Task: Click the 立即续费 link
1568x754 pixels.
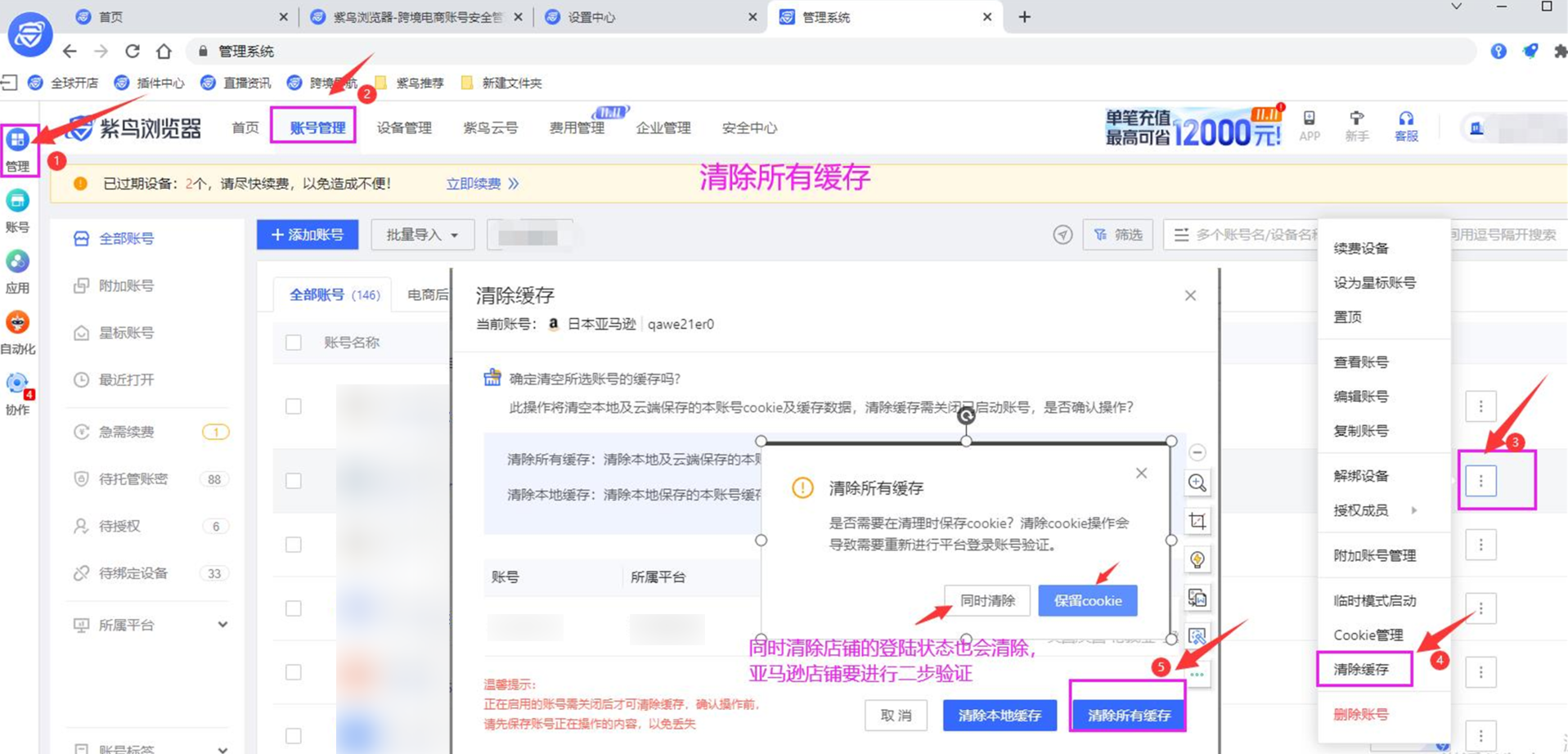Action: point(474,184)
